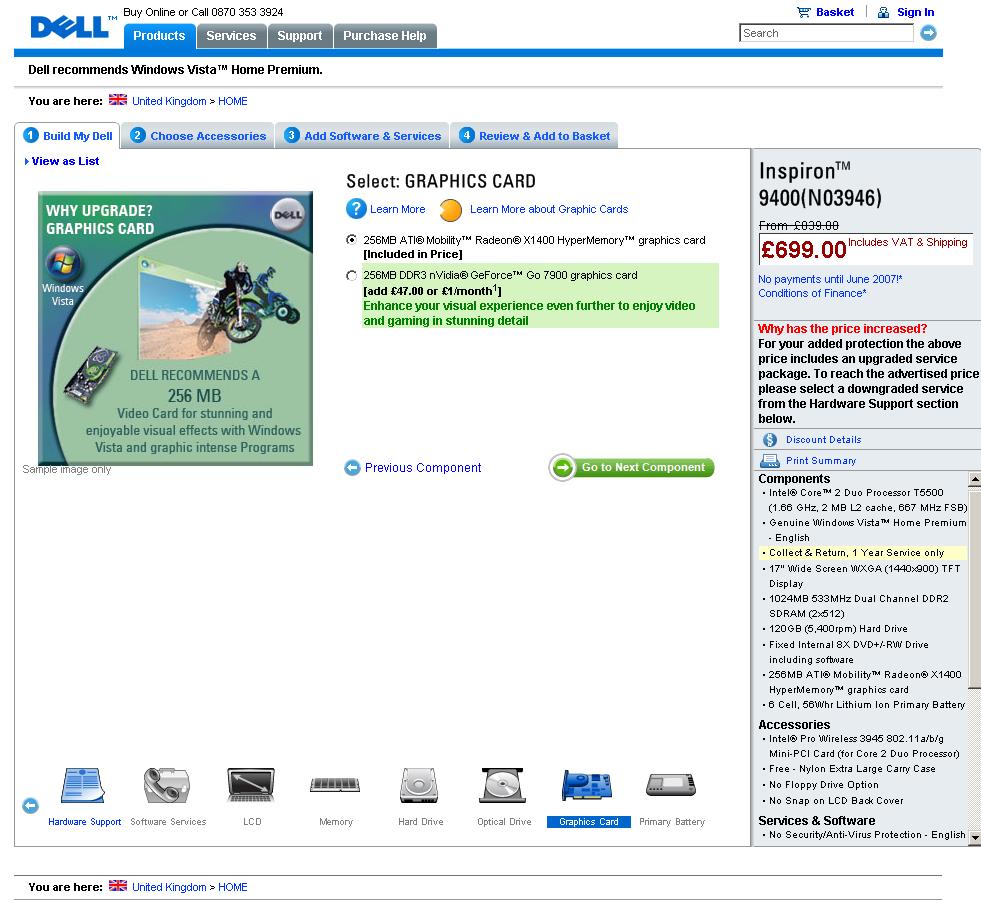Click the £699.00 price text
This screenshot has height=904, width=981.
tap(803, 250)
